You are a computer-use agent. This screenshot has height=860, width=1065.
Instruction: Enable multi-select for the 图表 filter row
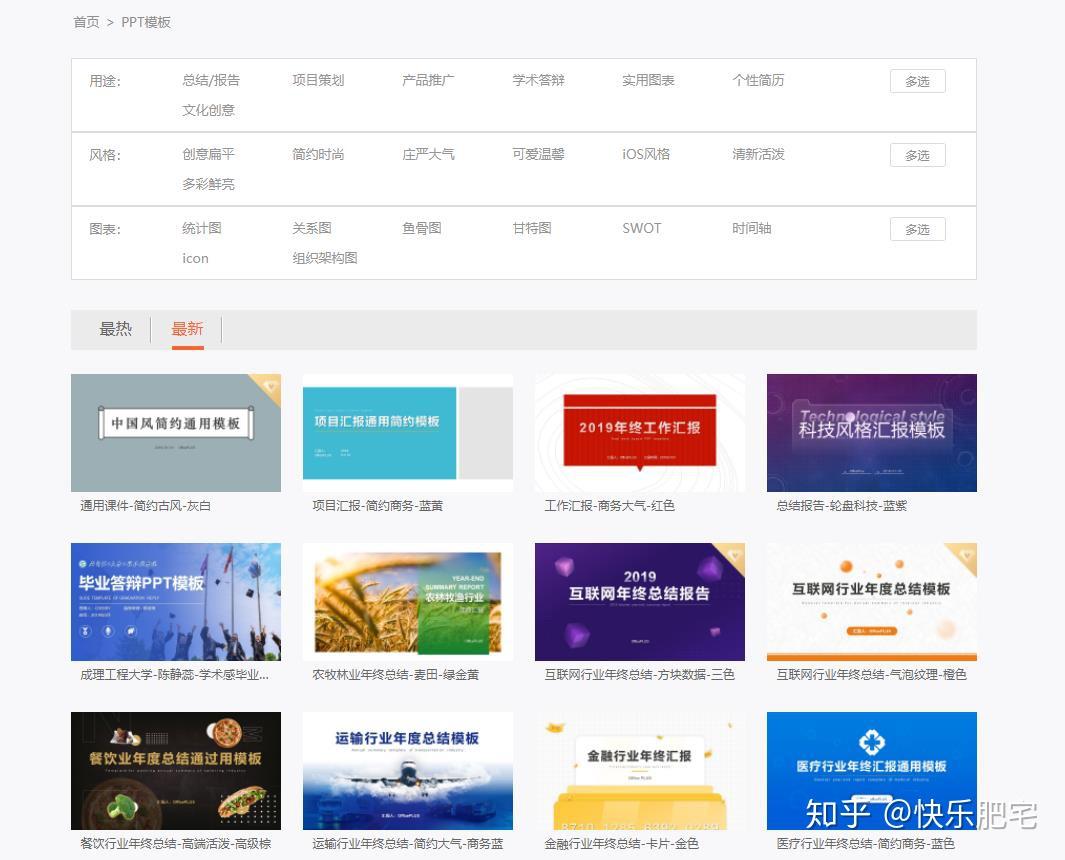(x=916, y=229)
